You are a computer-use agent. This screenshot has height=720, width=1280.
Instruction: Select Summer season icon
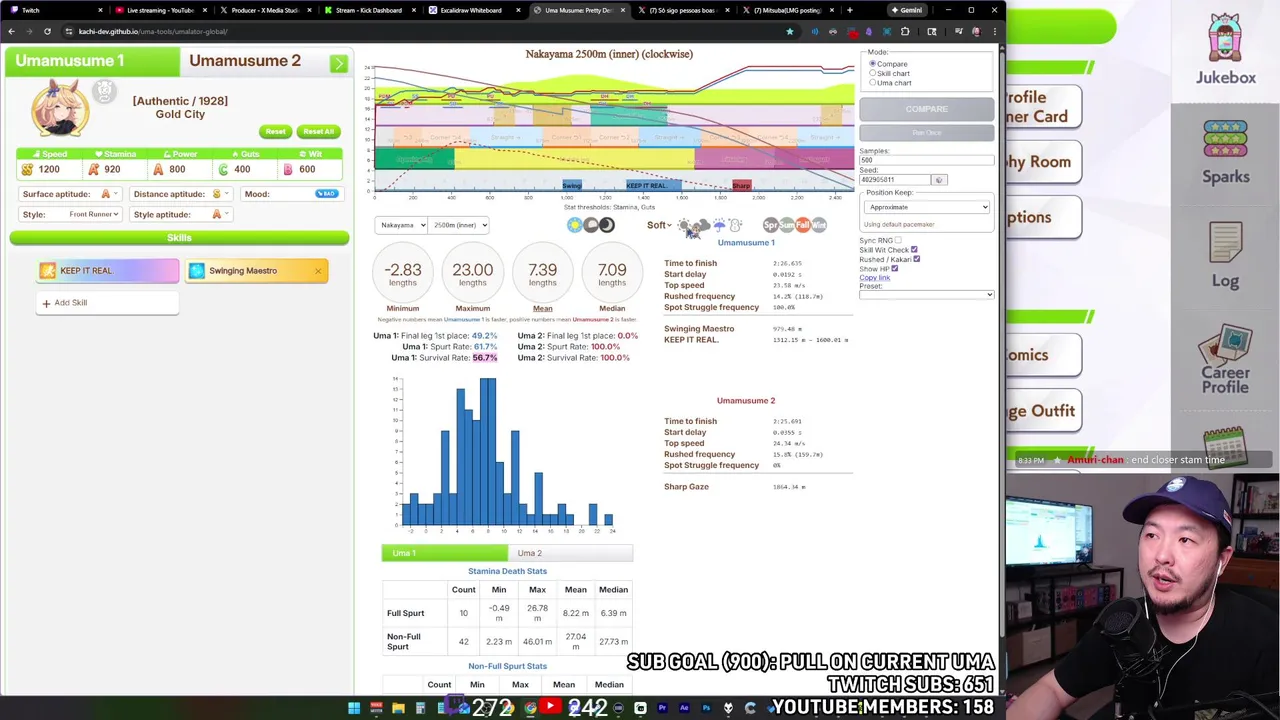[x=787, y=225]
